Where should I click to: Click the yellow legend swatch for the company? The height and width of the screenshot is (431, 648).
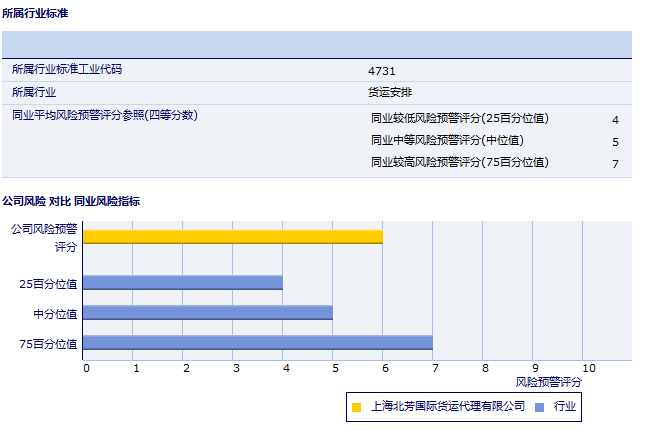[x=357, y=407]
